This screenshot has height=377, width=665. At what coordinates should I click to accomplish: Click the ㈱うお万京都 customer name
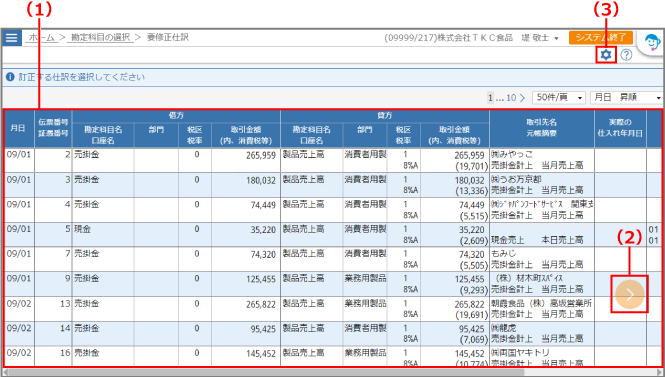click(516, 179)
